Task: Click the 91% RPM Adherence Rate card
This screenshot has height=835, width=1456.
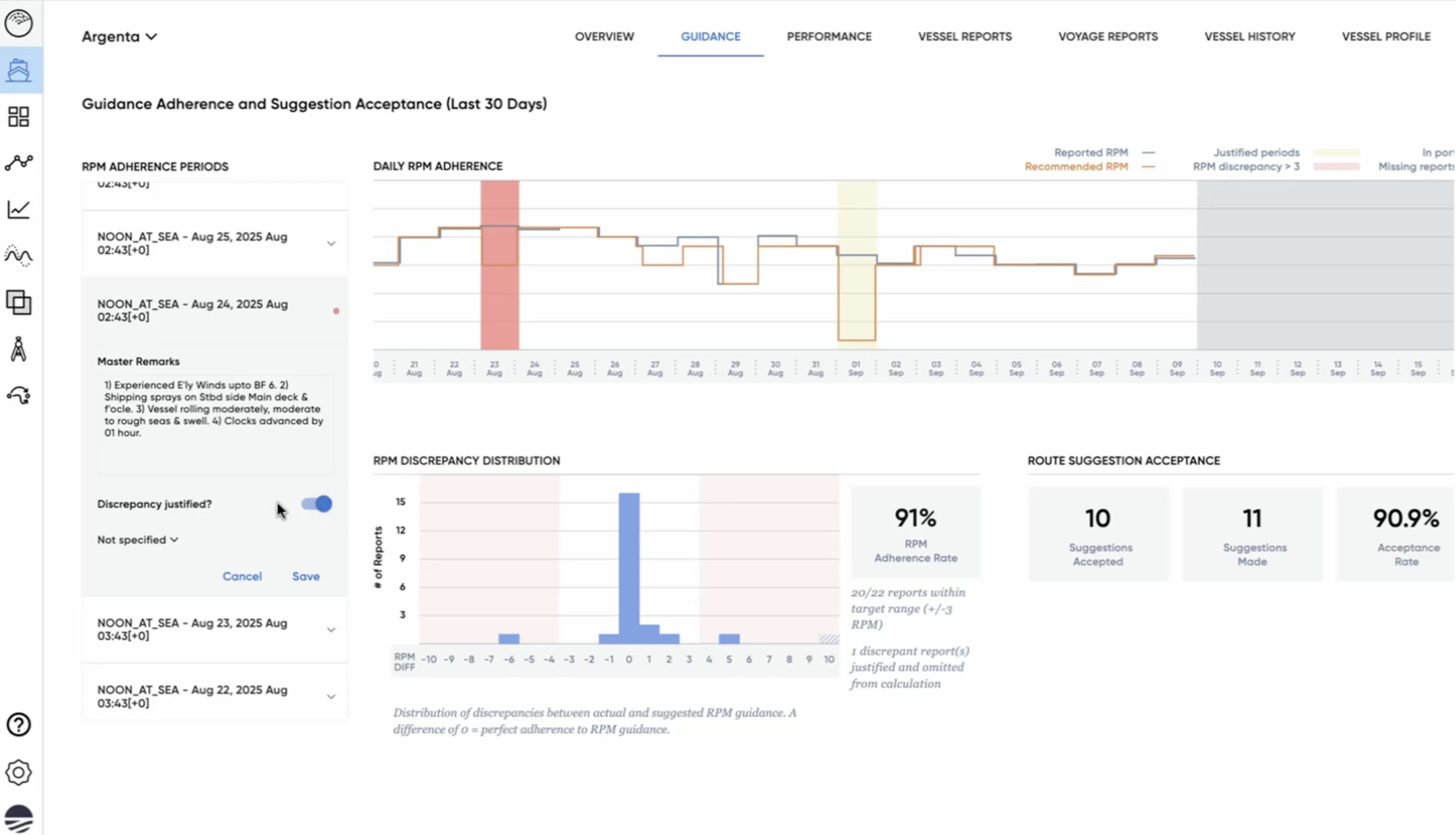Action: (916, 532)
